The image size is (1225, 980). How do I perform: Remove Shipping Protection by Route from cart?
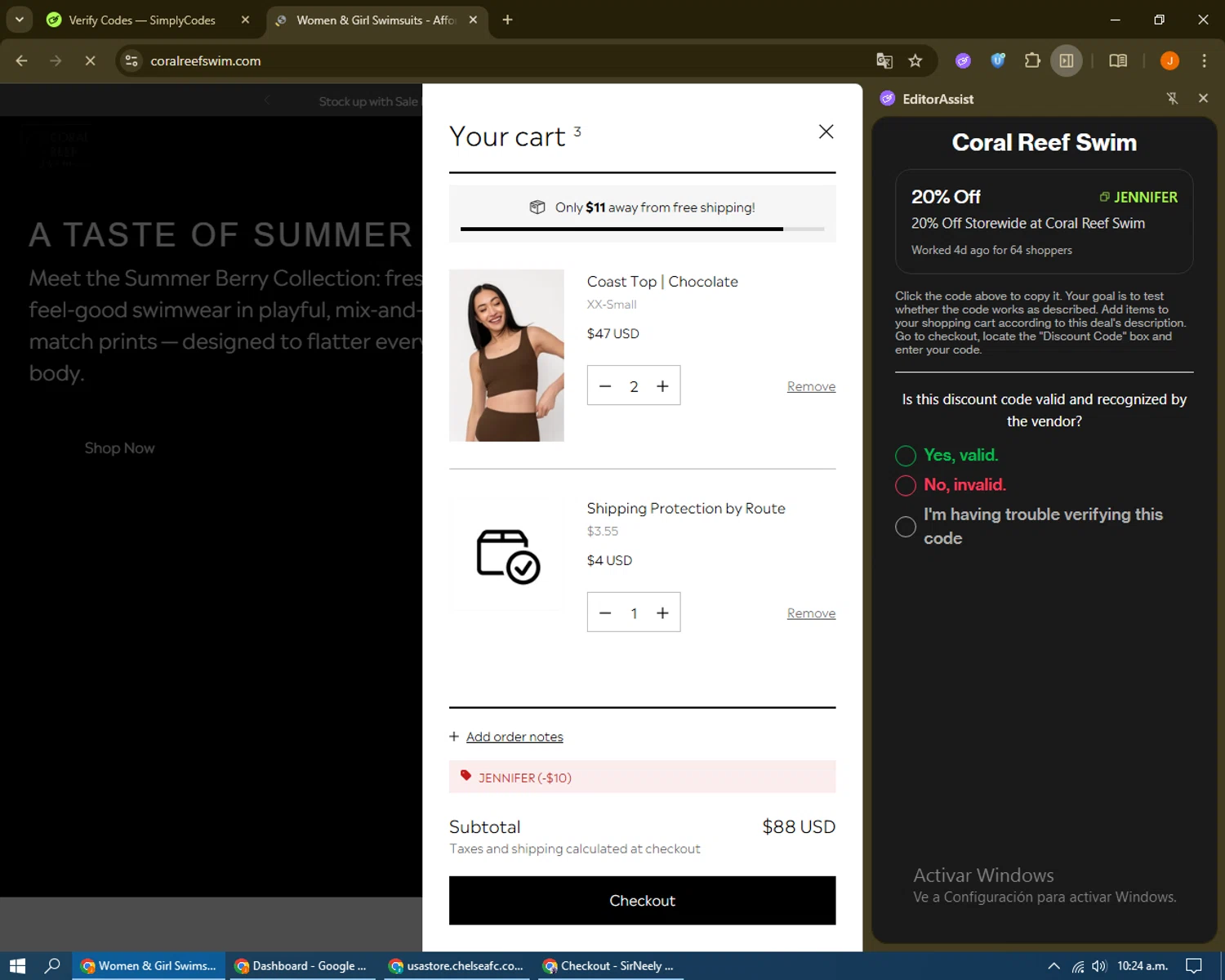coord(811,613)
